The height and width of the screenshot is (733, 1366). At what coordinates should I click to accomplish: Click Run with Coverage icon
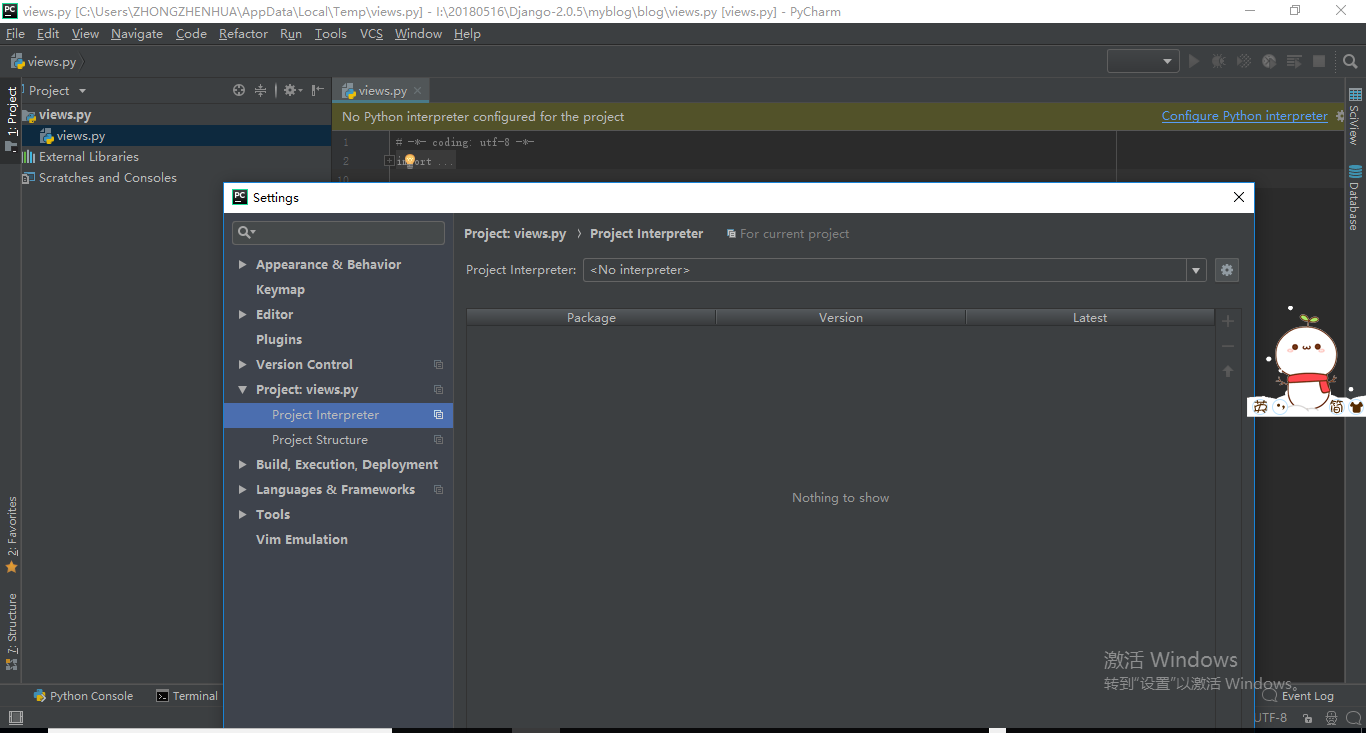tap(1244, 61)
